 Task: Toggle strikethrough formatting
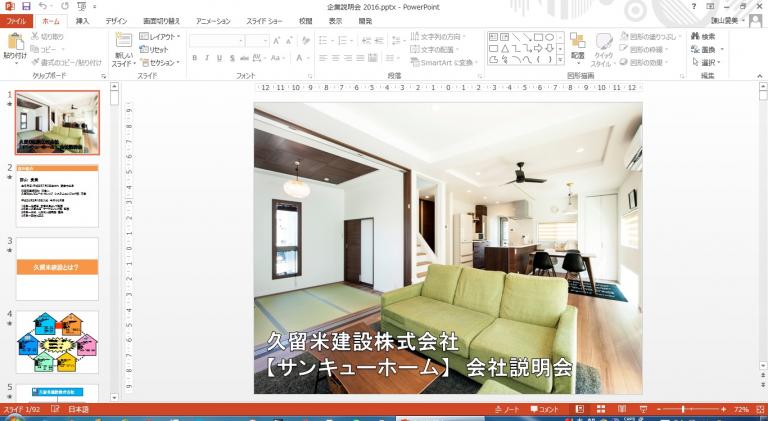tap(244, 58)
